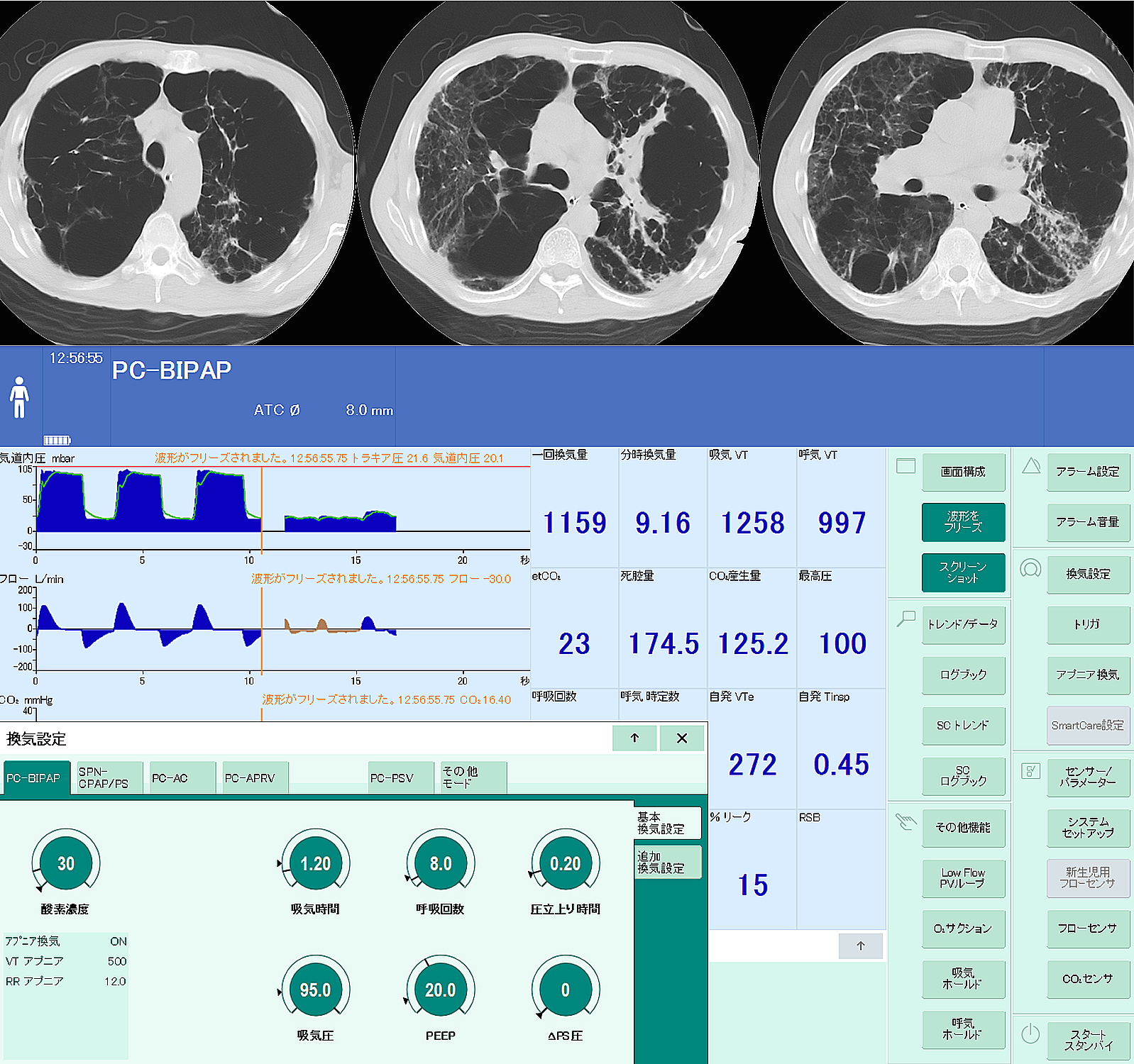This screenshot has width=1134, height=1064.
Task: Click the patient figure icon
Action: pos(20,397)
